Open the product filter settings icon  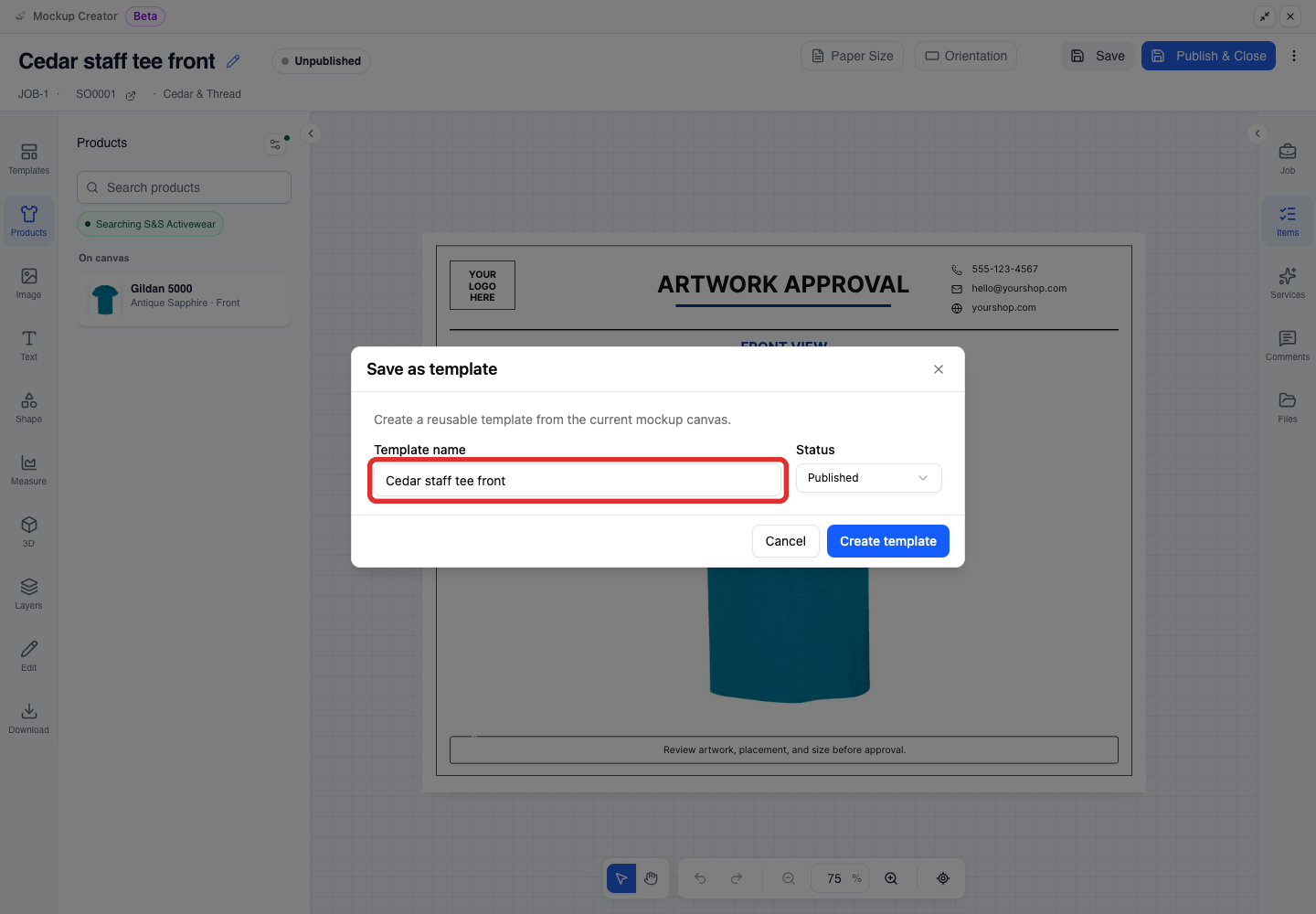(x=275, y=143)
